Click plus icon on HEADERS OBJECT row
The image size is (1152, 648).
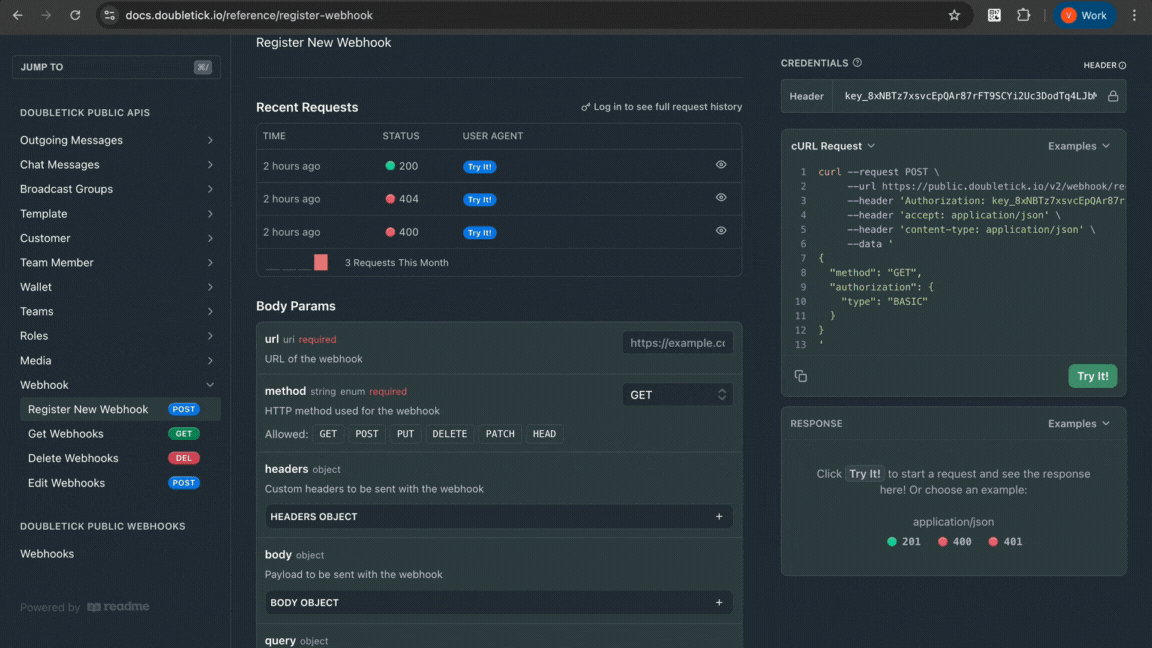[719, 517]
